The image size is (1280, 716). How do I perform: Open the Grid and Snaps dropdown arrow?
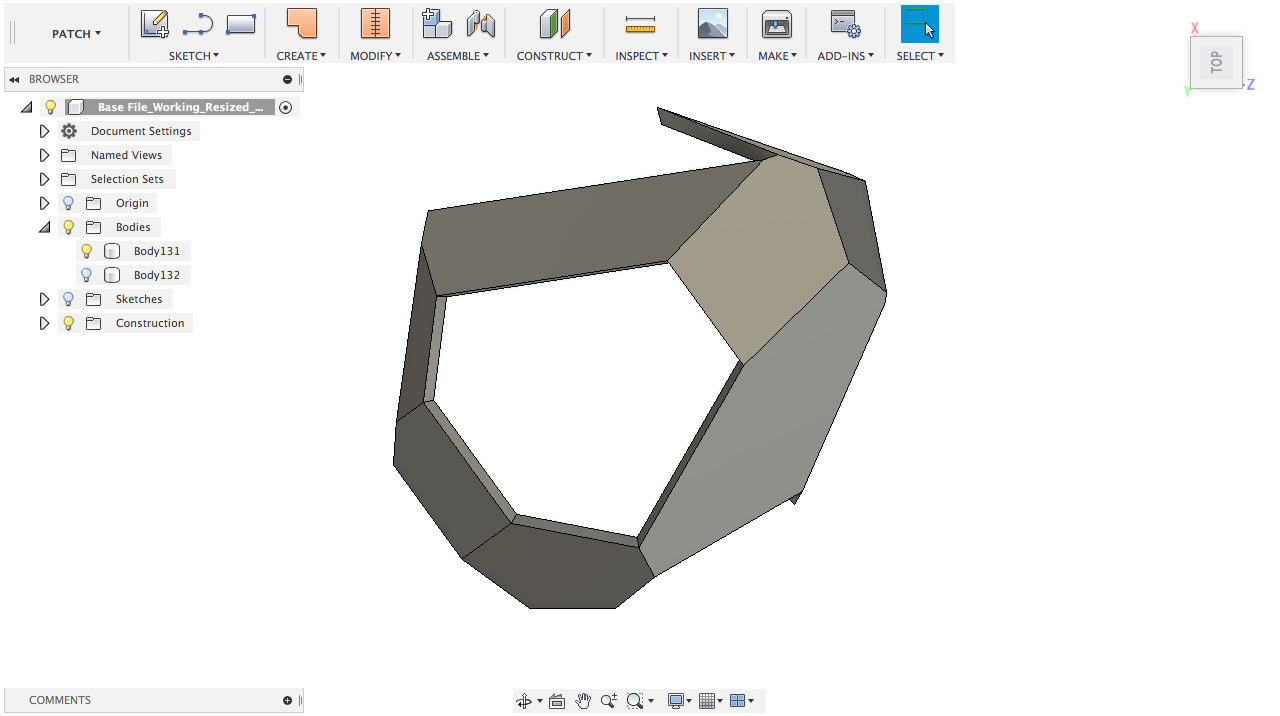click(x=720, y=701)
